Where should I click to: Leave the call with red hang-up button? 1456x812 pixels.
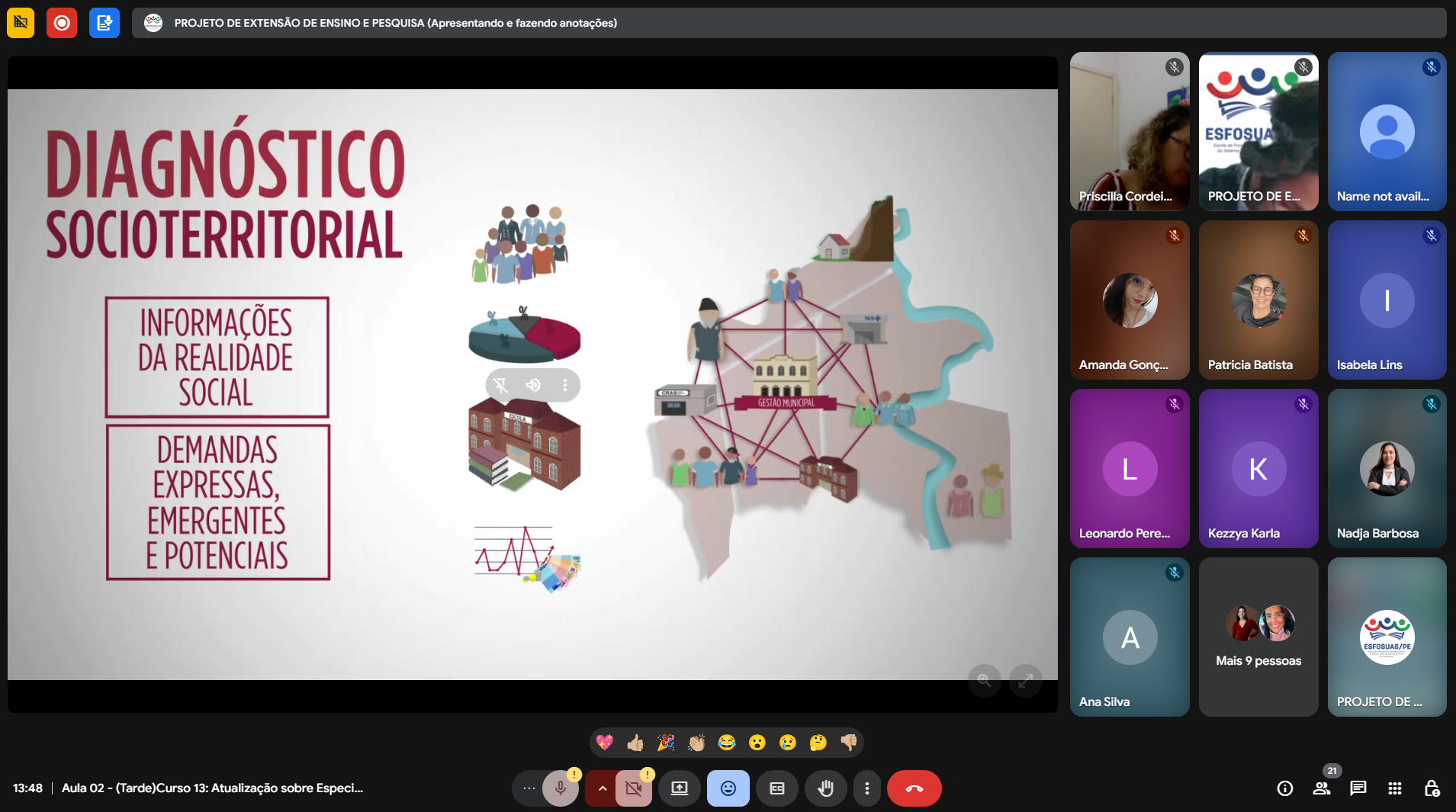click(914, 788)
